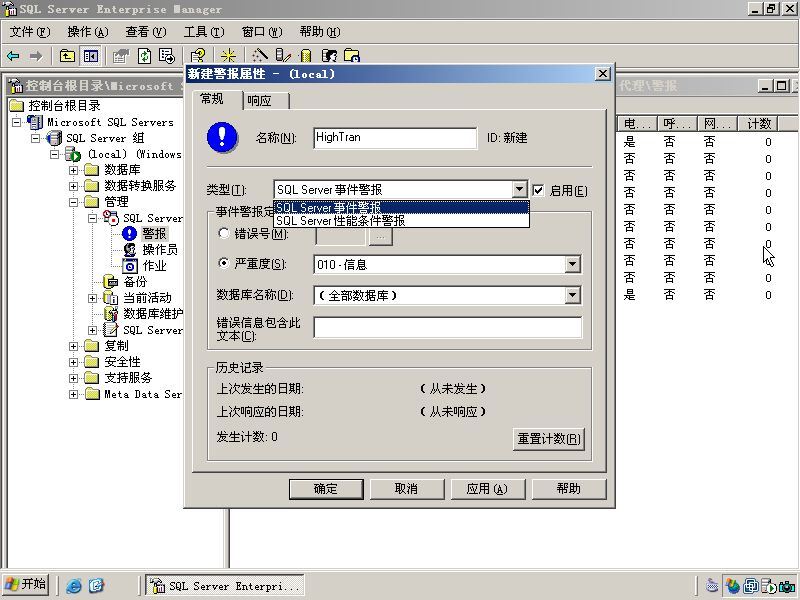
Task: Open the 文件 menu
Action: tap(30, 32)
